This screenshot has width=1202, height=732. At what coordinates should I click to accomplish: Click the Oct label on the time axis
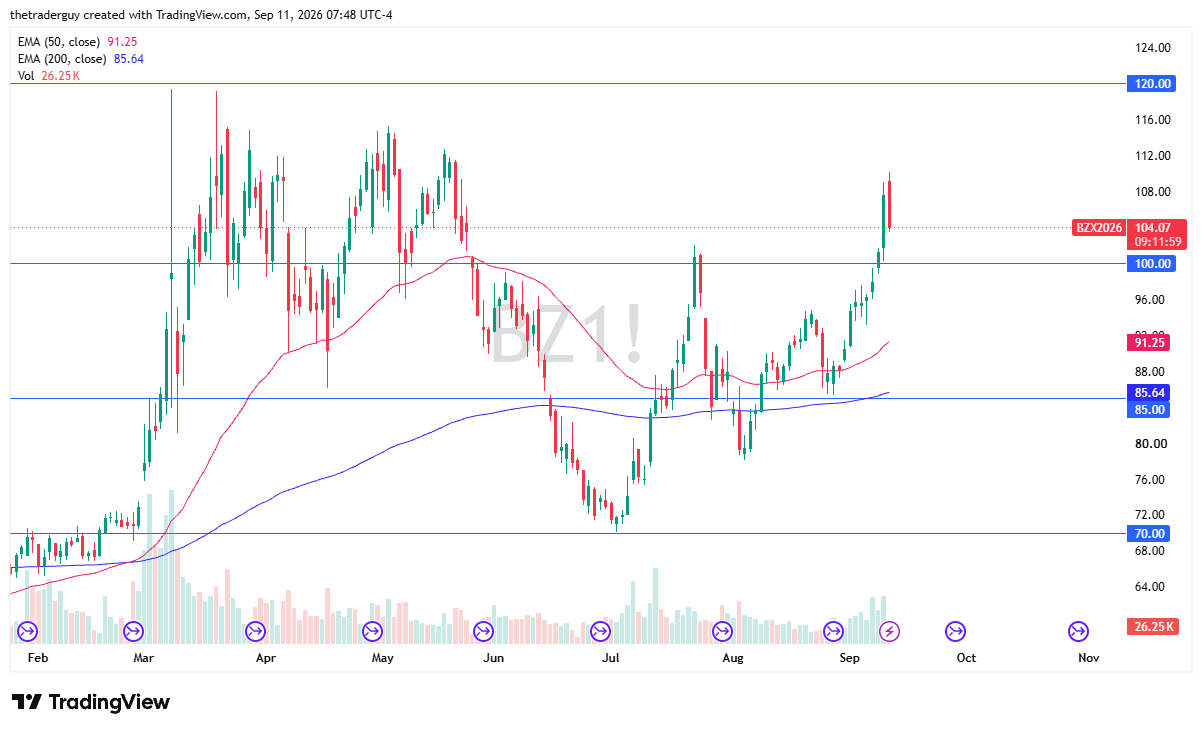(966, 658)
